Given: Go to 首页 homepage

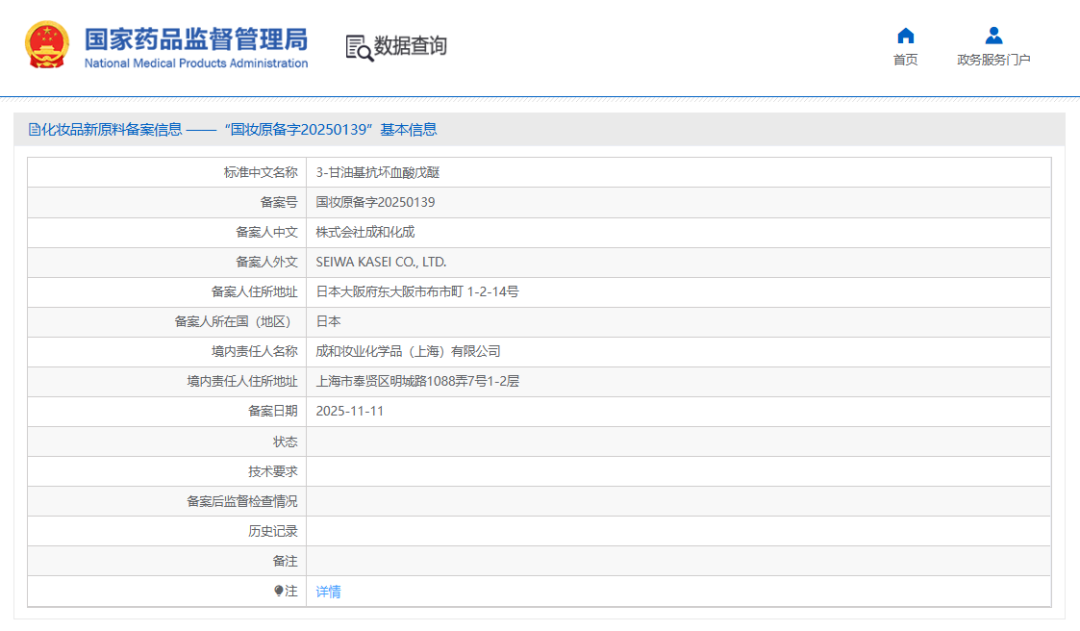Looking at the screenshot, I should pos(905,58).
